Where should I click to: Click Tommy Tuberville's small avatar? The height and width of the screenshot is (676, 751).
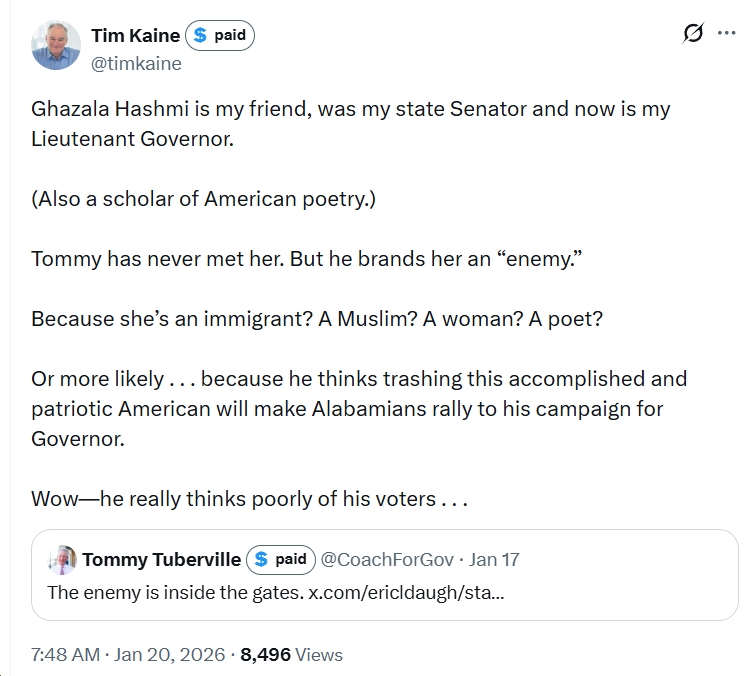pos(62,559)
